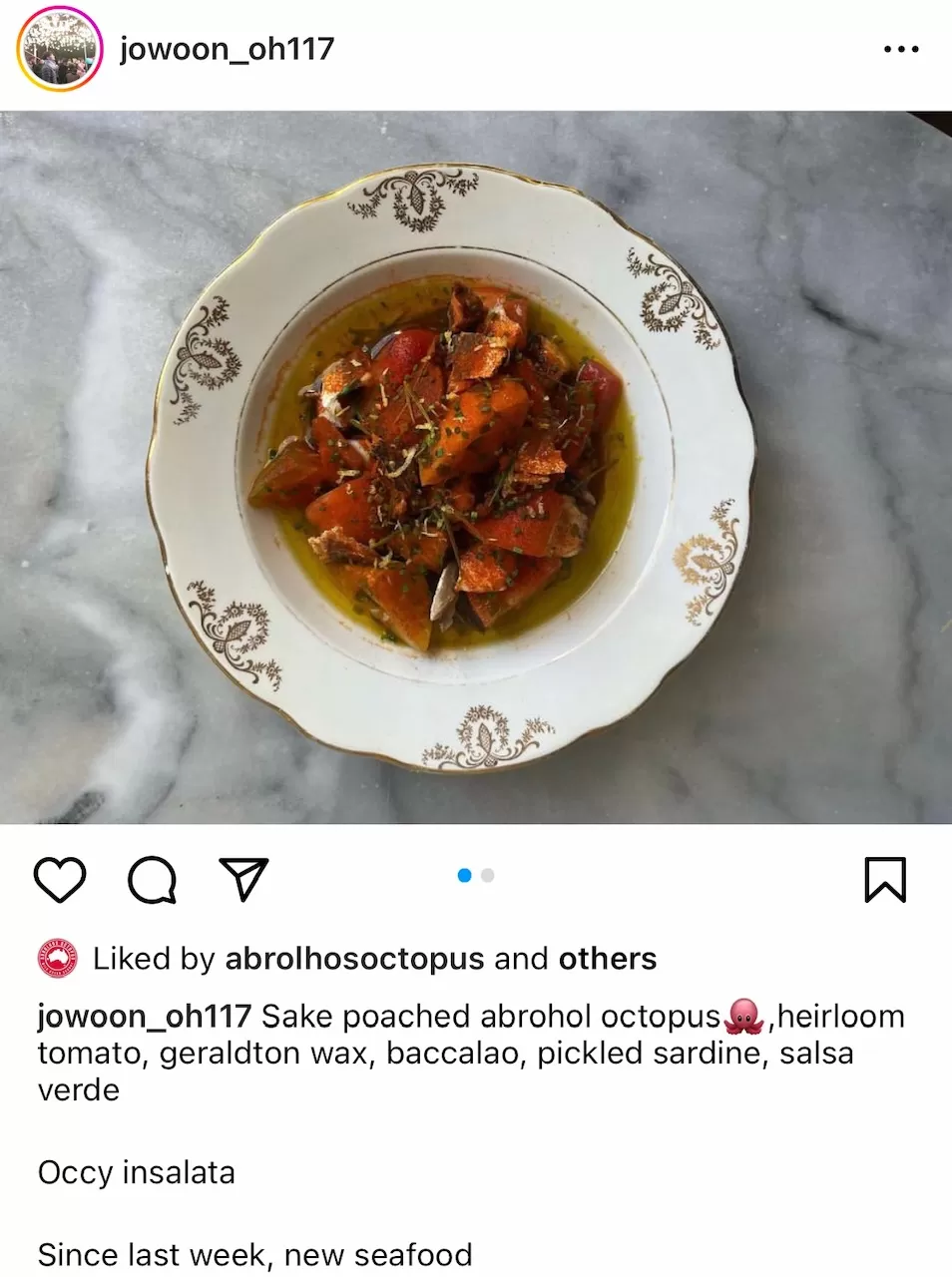
Task: Switch to the second carousel dot
Action: [488, 875]
